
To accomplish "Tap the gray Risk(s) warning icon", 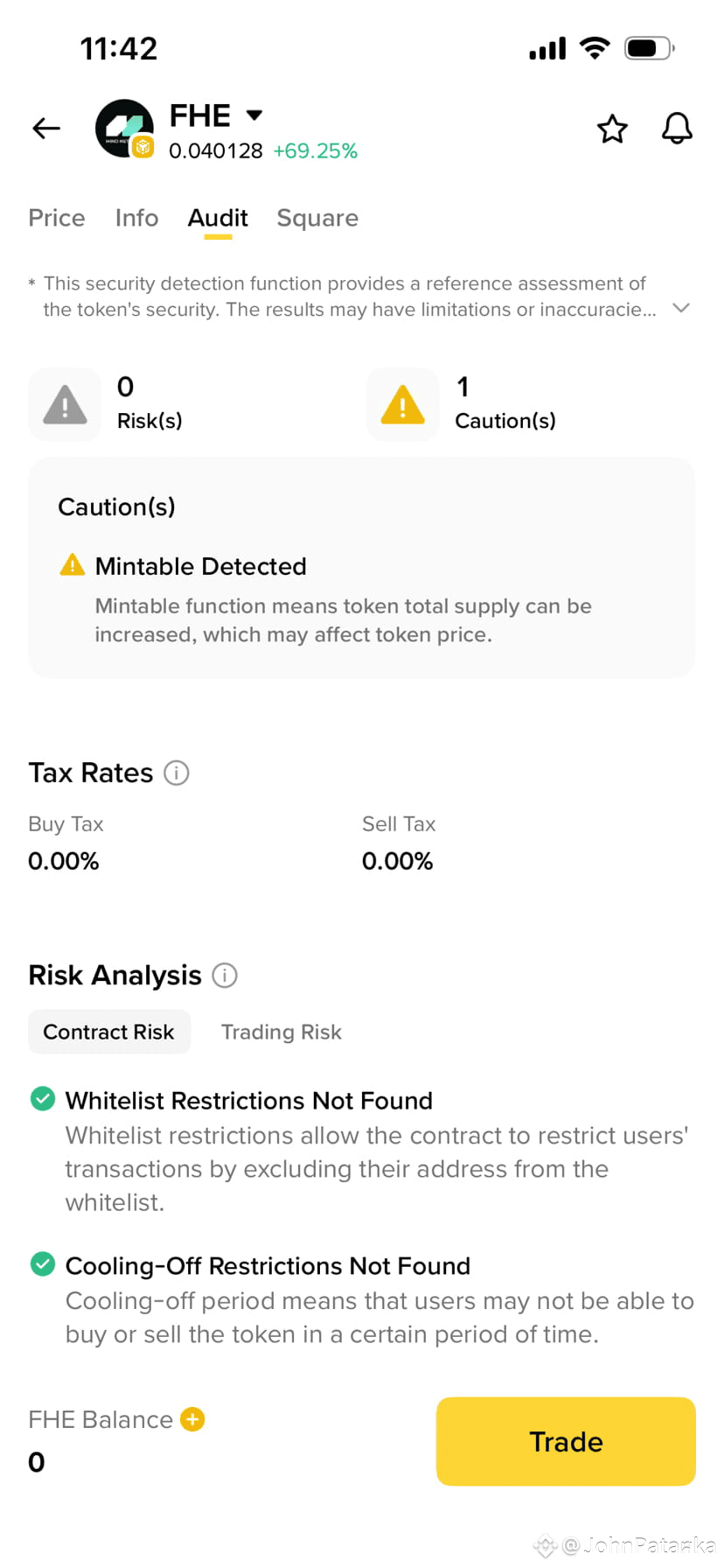I will pos(65,404).
